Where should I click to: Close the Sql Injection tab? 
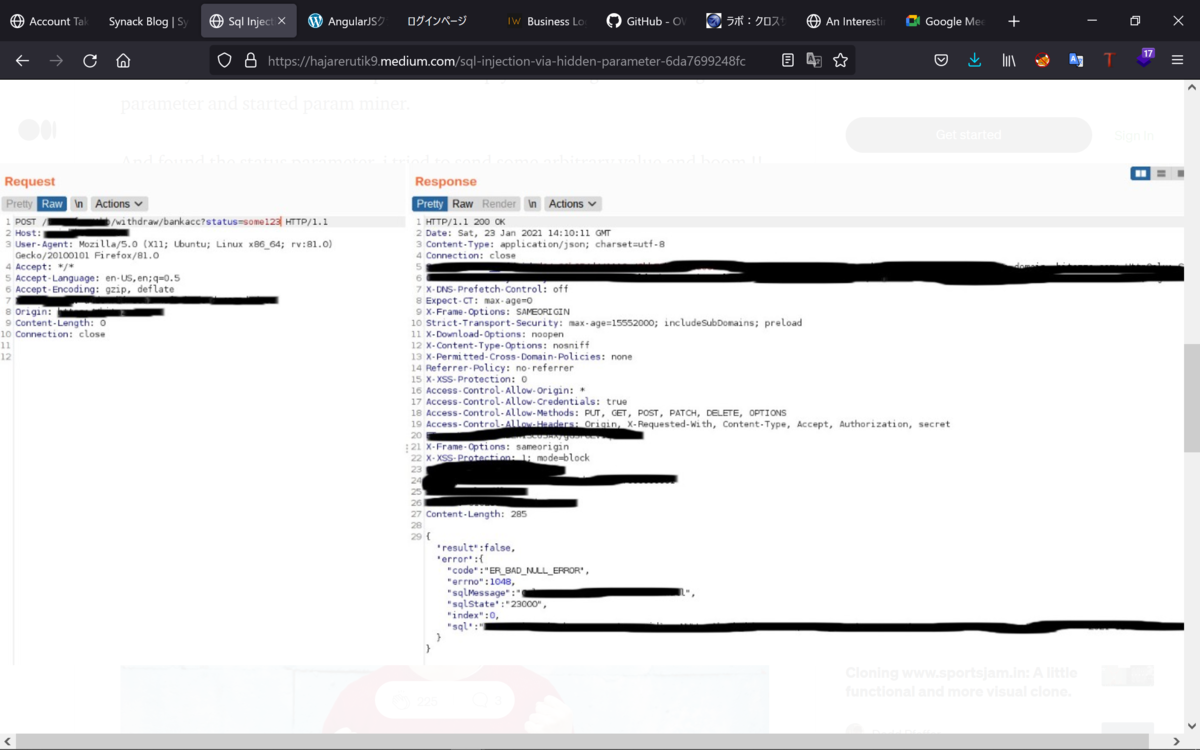coord(281,21)
